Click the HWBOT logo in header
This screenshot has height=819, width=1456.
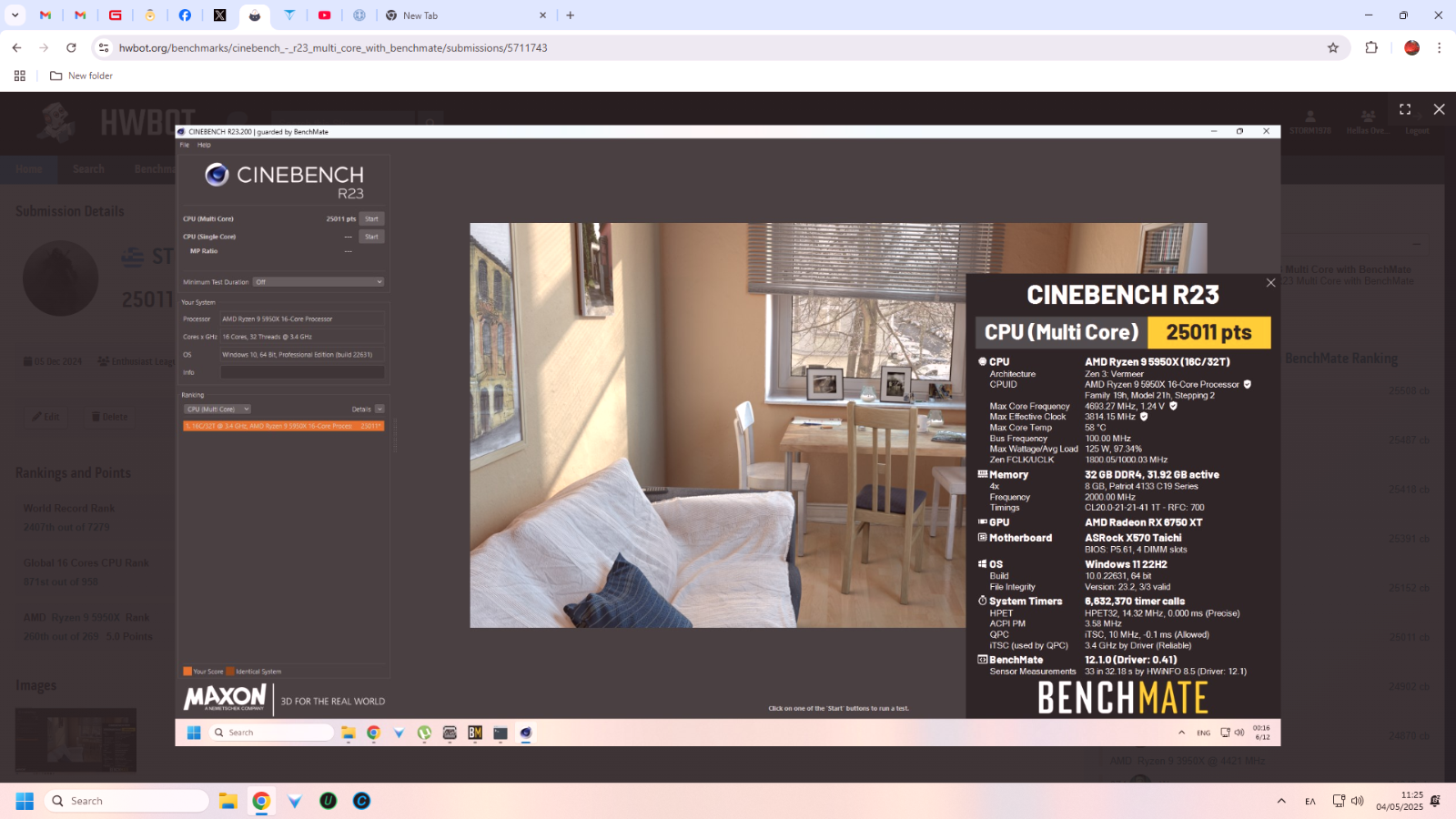click(116, 122)
